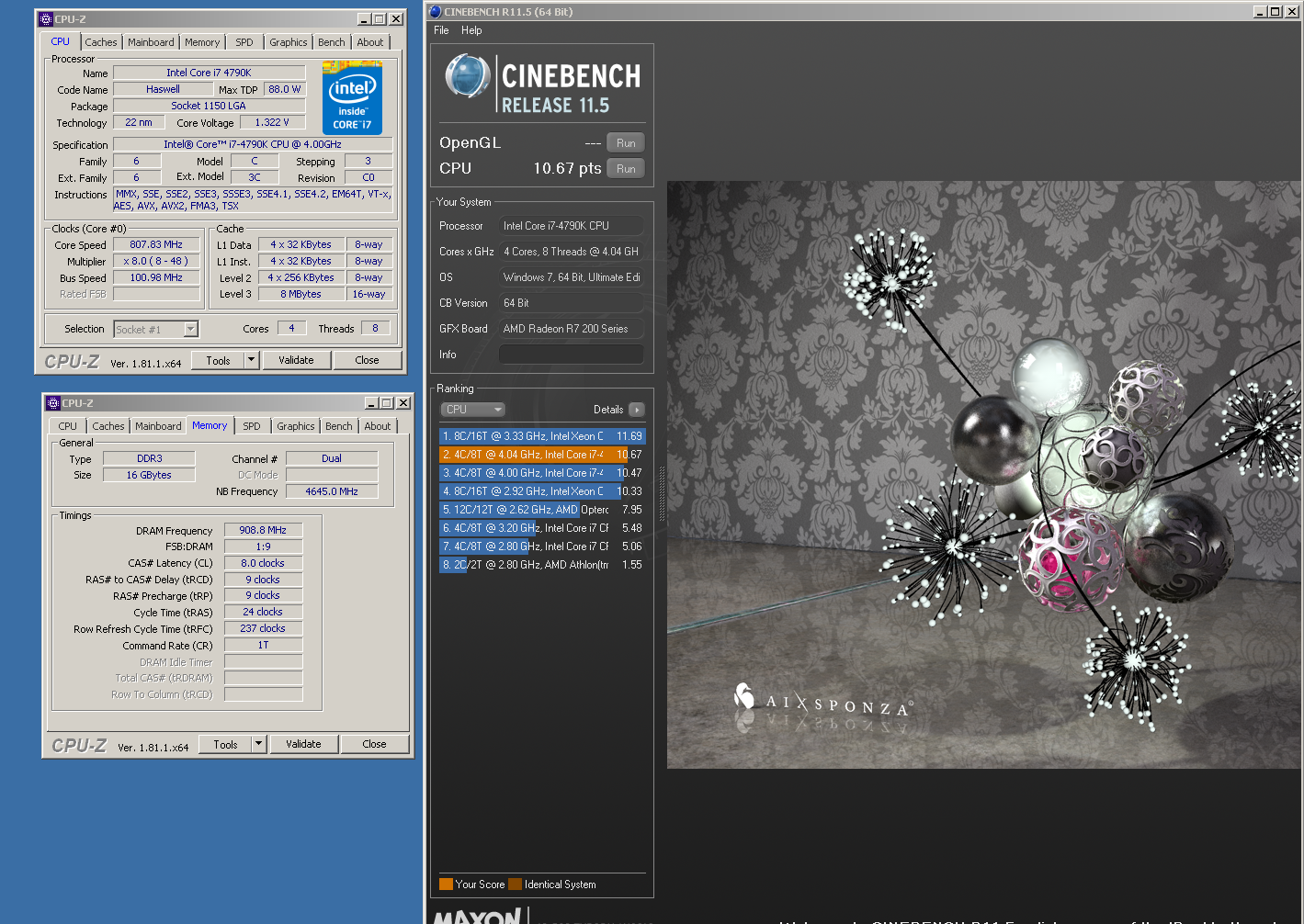This screenshot has height=924, width=1304.
Task: Click the CAS# Latency value 8.0 clocks
Action: point(263,563)
